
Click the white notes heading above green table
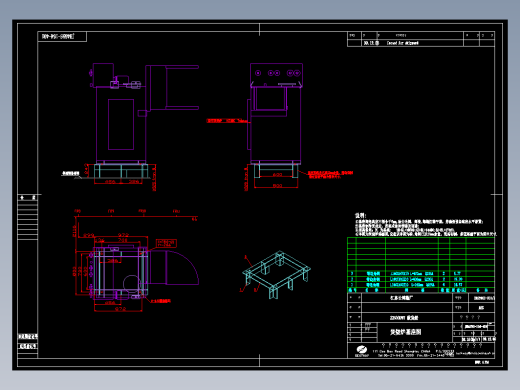(360, 216)
